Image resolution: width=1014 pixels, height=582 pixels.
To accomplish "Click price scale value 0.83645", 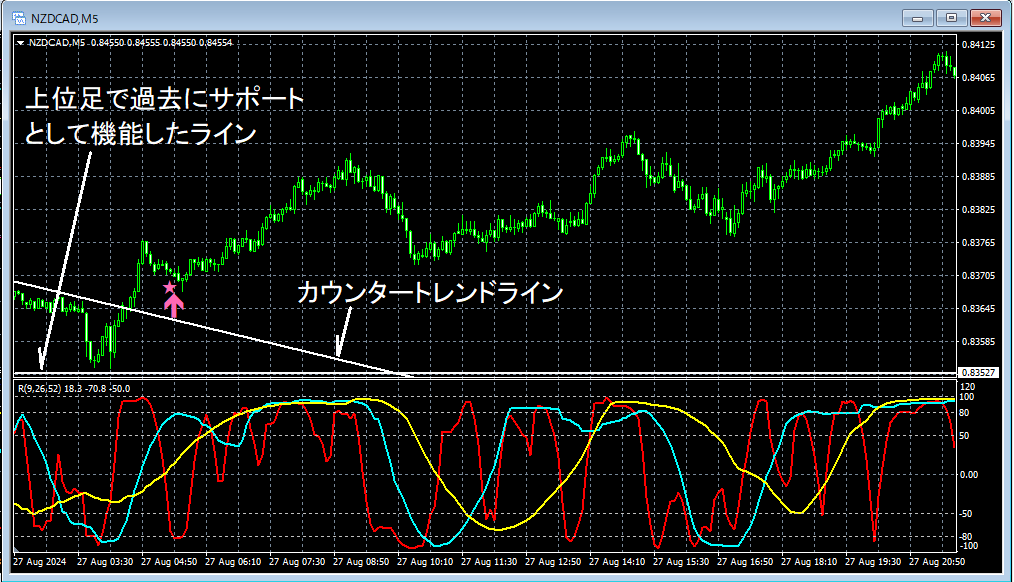I will [978, 308].
